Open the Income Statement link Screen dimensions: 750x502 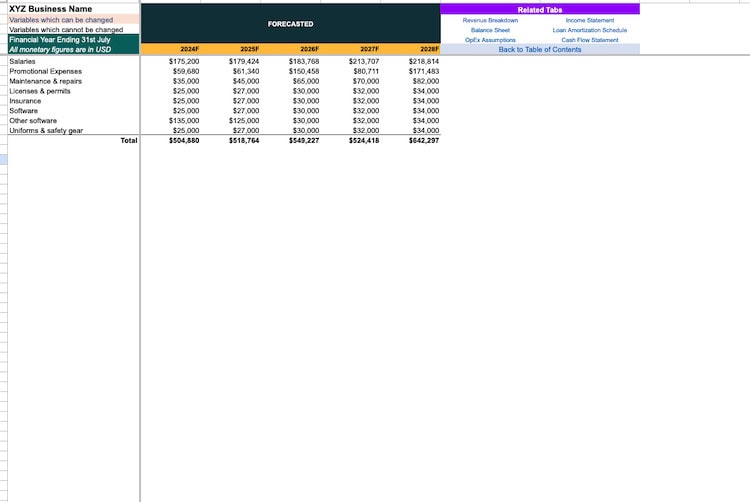pos(590,20)
